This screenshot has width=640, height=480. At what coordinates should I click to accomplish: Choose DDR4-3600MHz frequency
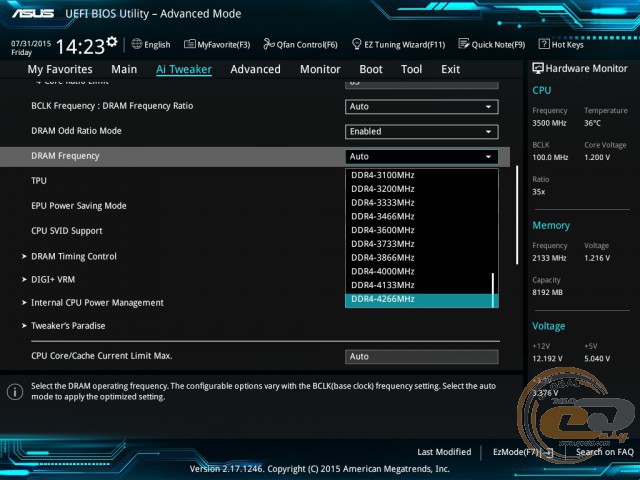422,230
